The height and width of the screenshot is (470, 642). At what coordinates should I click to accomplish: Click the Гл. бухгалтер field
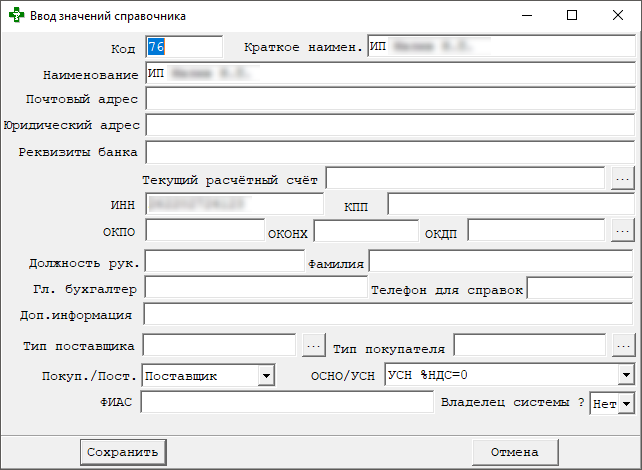coord(255,289)
